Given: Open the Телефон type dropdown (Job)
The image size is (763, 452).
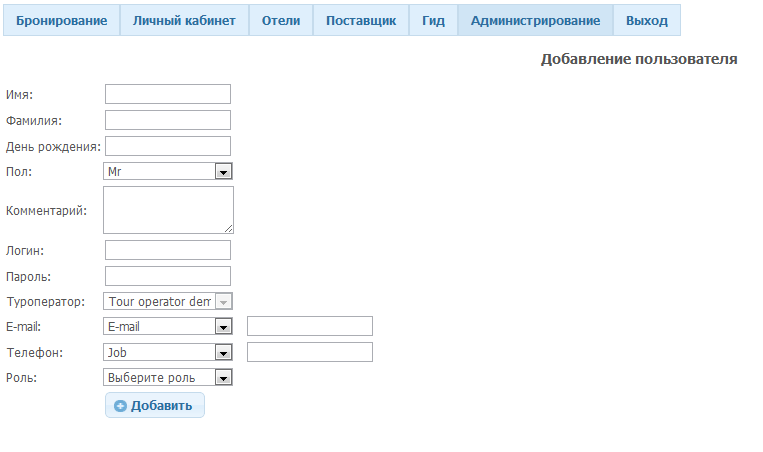Looking at the screenshot, I should click(x=168, y=352).
